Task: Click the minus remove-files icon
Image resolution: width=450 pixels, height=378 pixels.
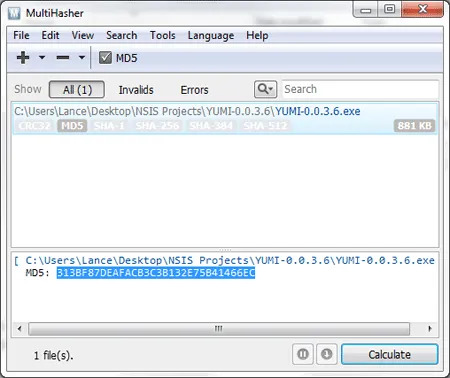Action: pyautogui.click(x=63, y=58)
